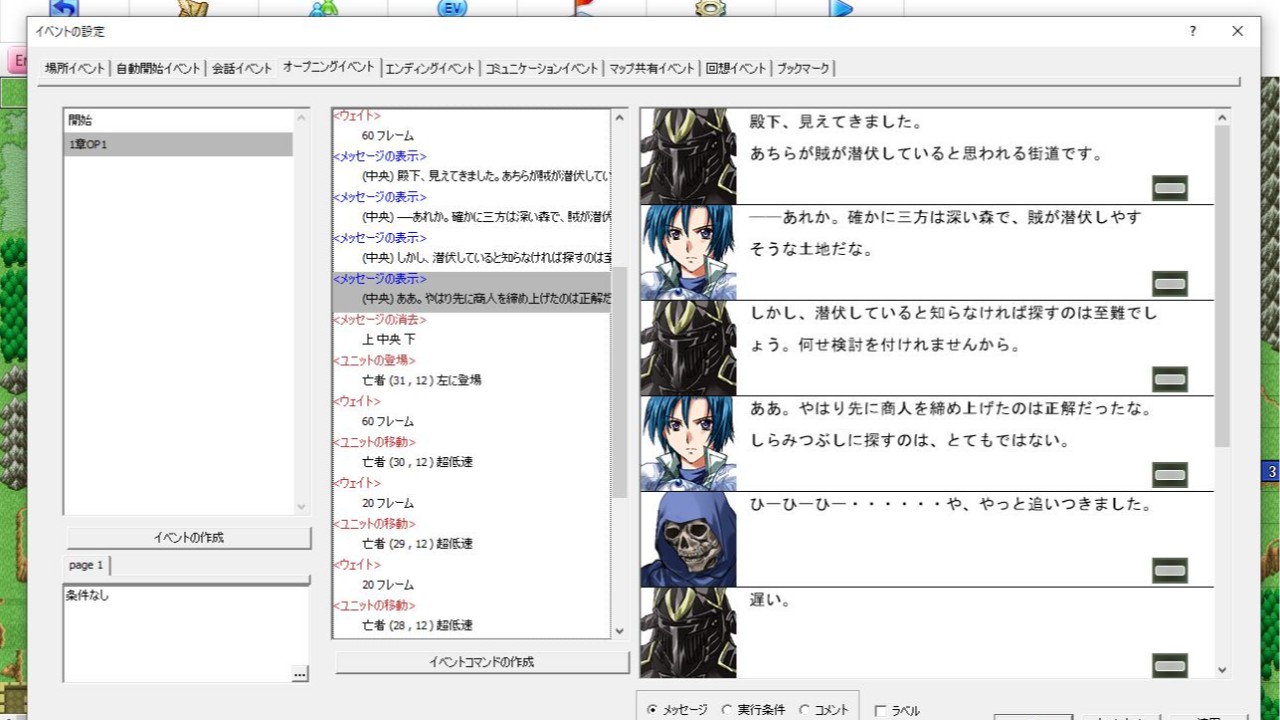Select highlighted row (中央) ああ。やはり先に商人

click(x=471, y=299)
